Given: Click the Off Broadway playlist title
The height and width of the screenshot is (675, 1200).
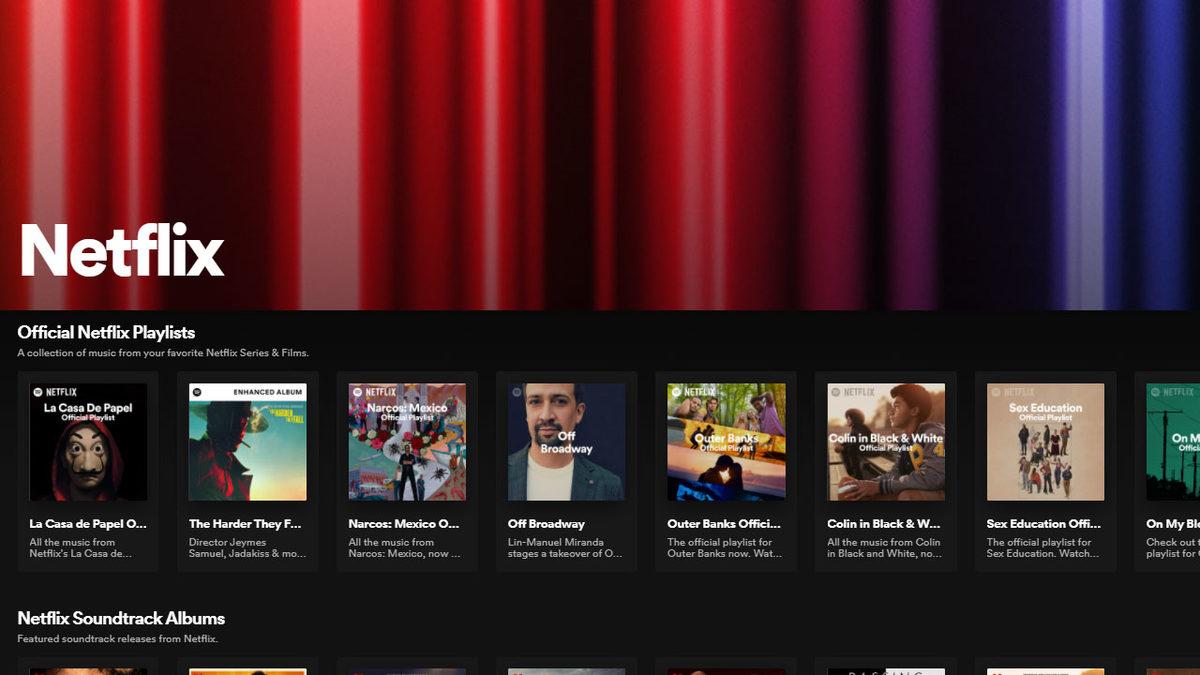Looking at the screenshot, I should [535, 523].
